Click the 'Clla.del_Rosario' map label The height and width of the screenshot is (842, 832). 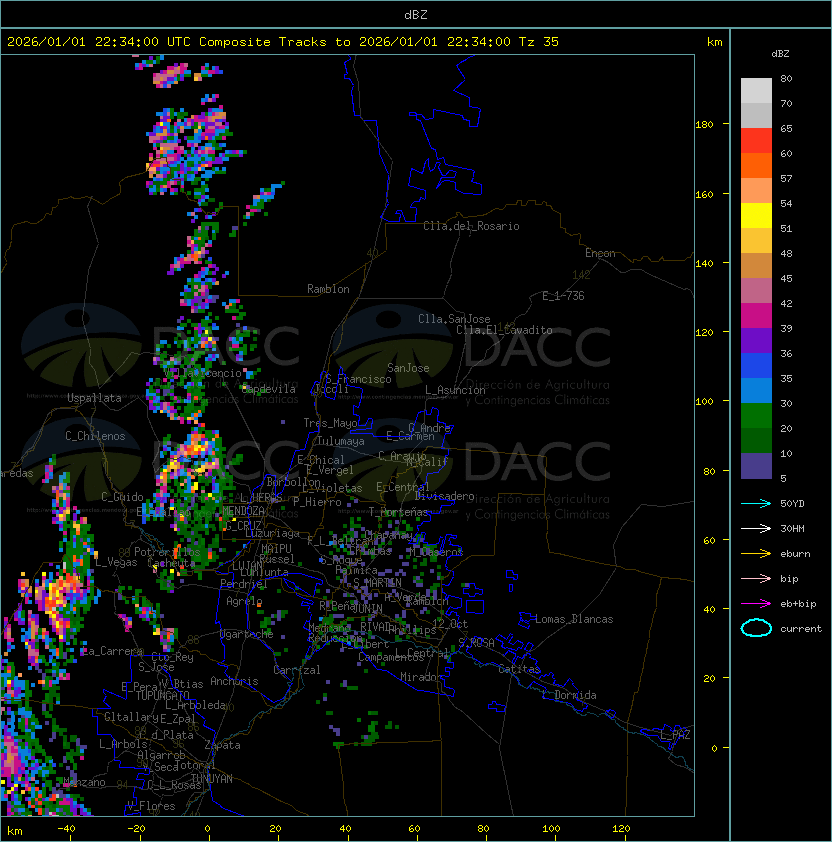click(471, 226)
